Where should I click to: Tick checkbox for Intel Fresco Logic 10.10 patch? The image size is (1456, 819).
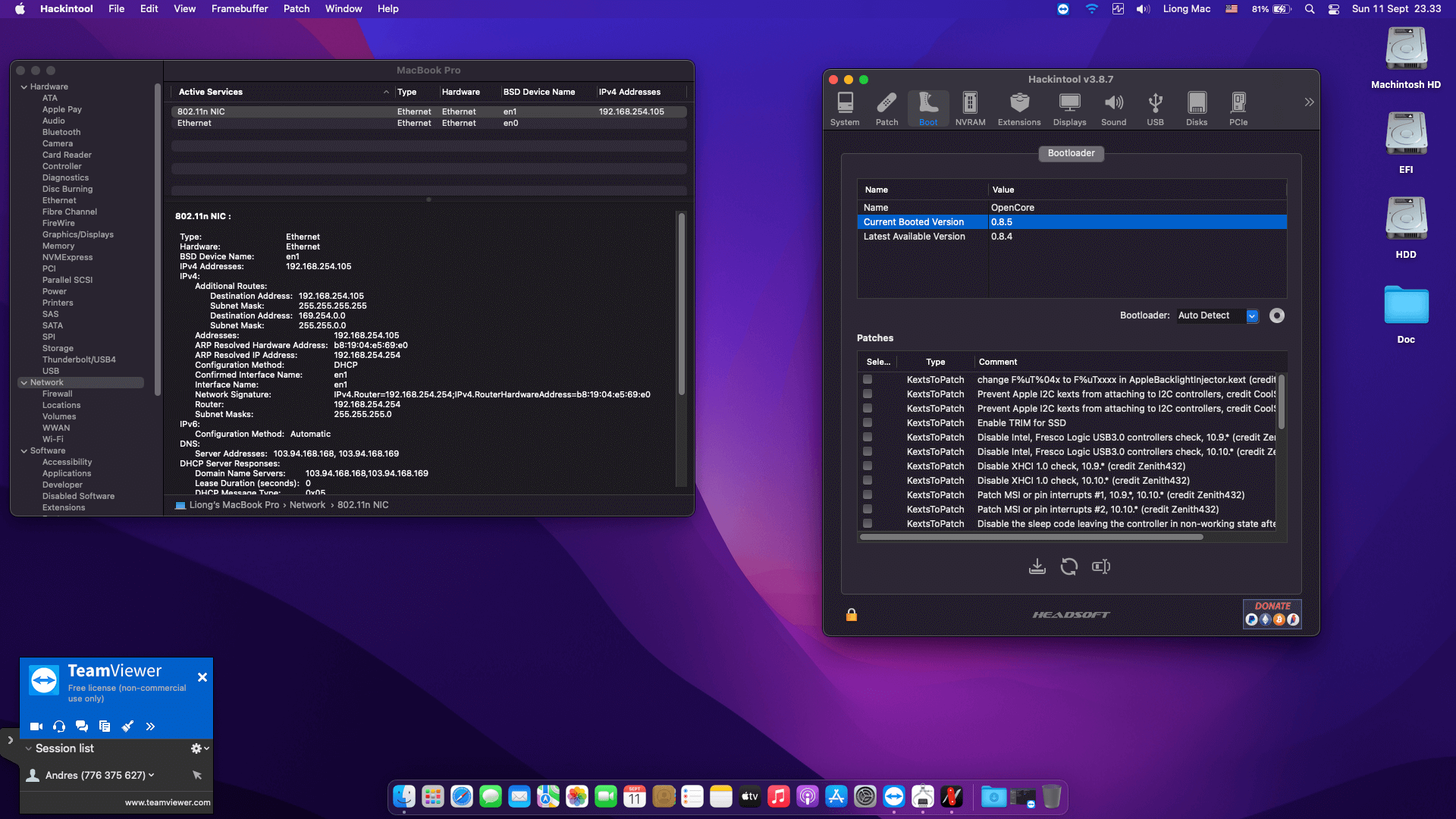[x=868, y=452]
